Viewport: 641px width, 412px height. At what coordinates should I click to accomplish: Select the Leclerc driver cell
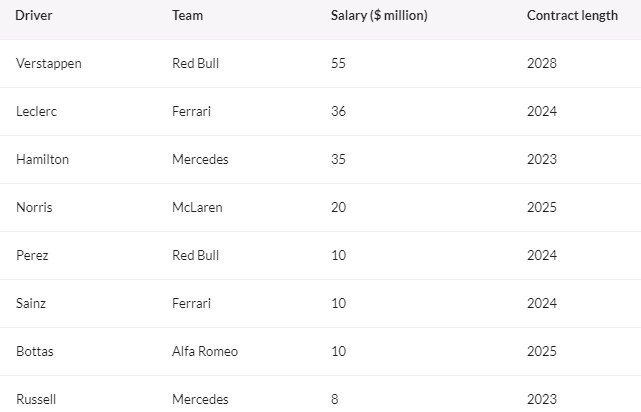coord(38,112)
